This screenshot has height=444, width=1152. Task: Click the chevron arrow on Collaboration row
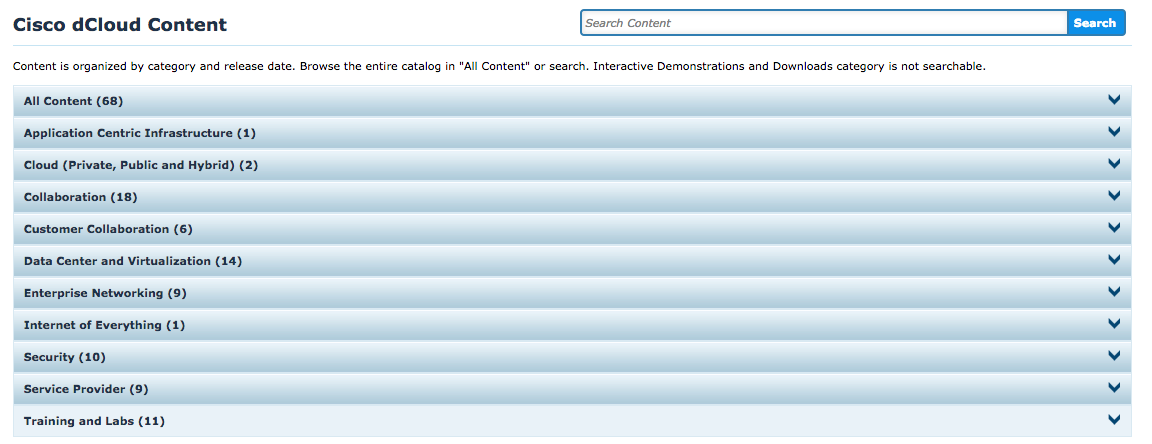pos(1113,196)
